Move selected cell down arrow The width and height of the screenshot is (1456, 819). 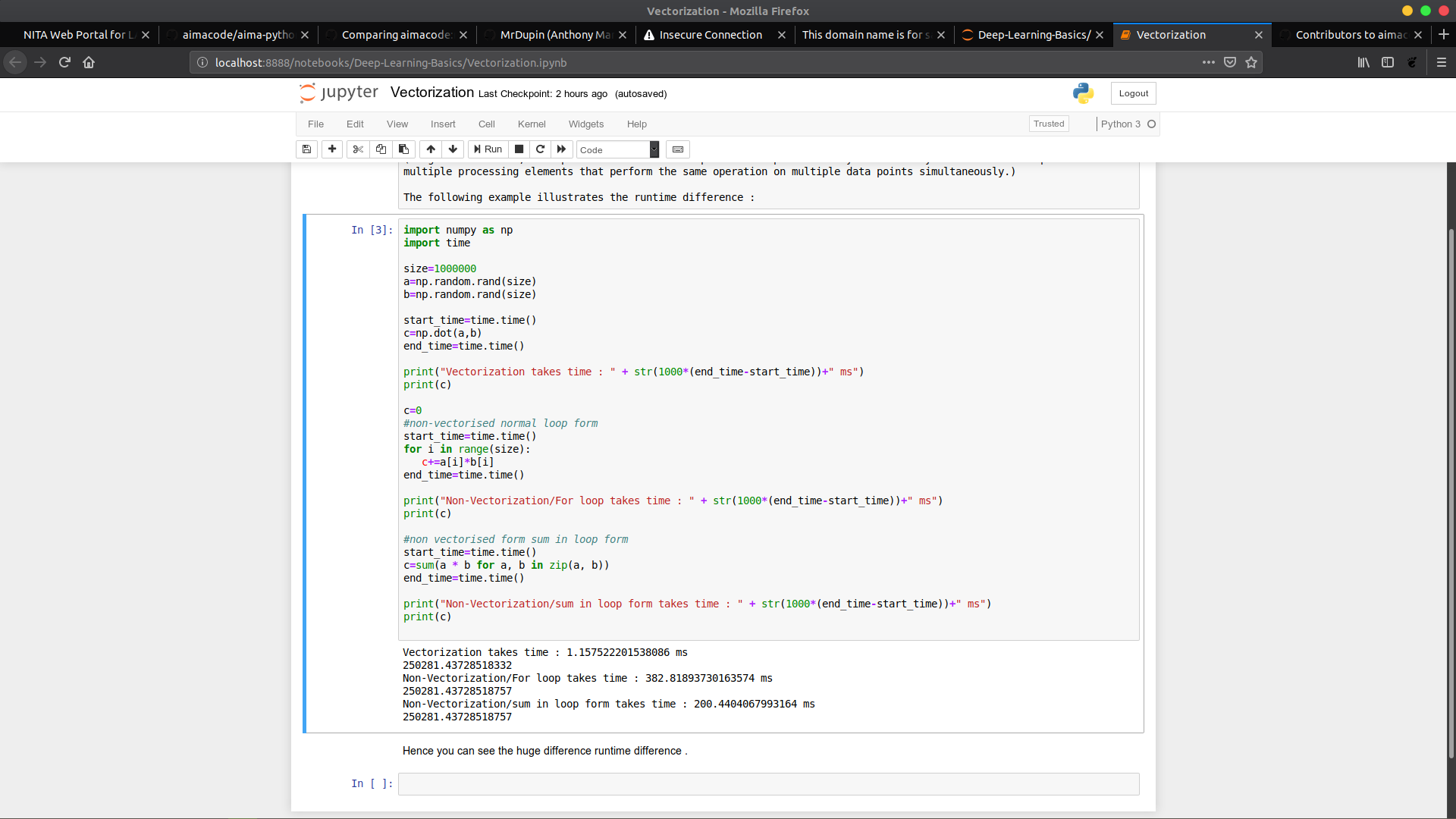pyautogui.click(x=453, y=149)
